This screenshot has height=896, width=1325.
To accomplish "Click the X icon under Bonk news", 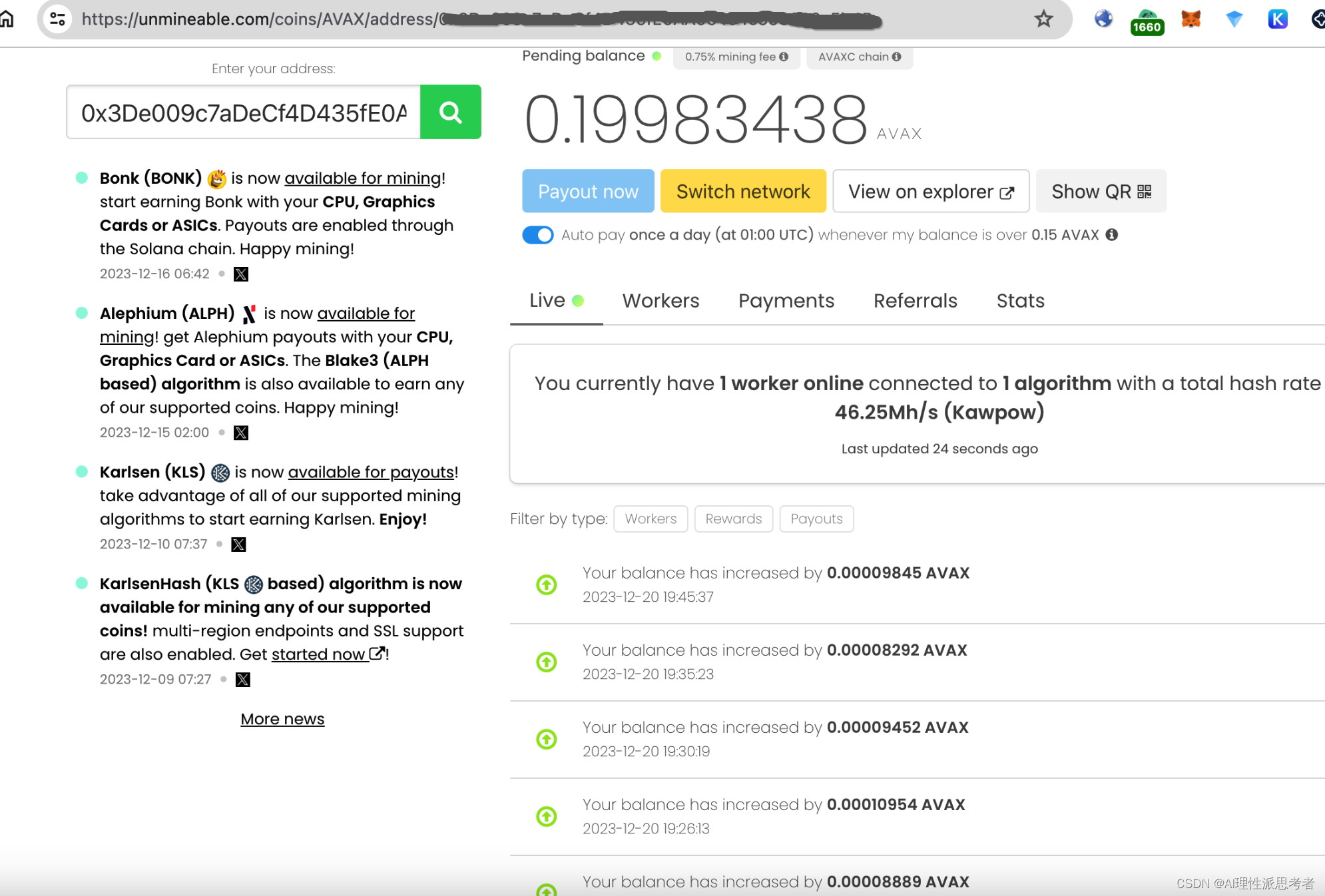I will pos(241,274).
